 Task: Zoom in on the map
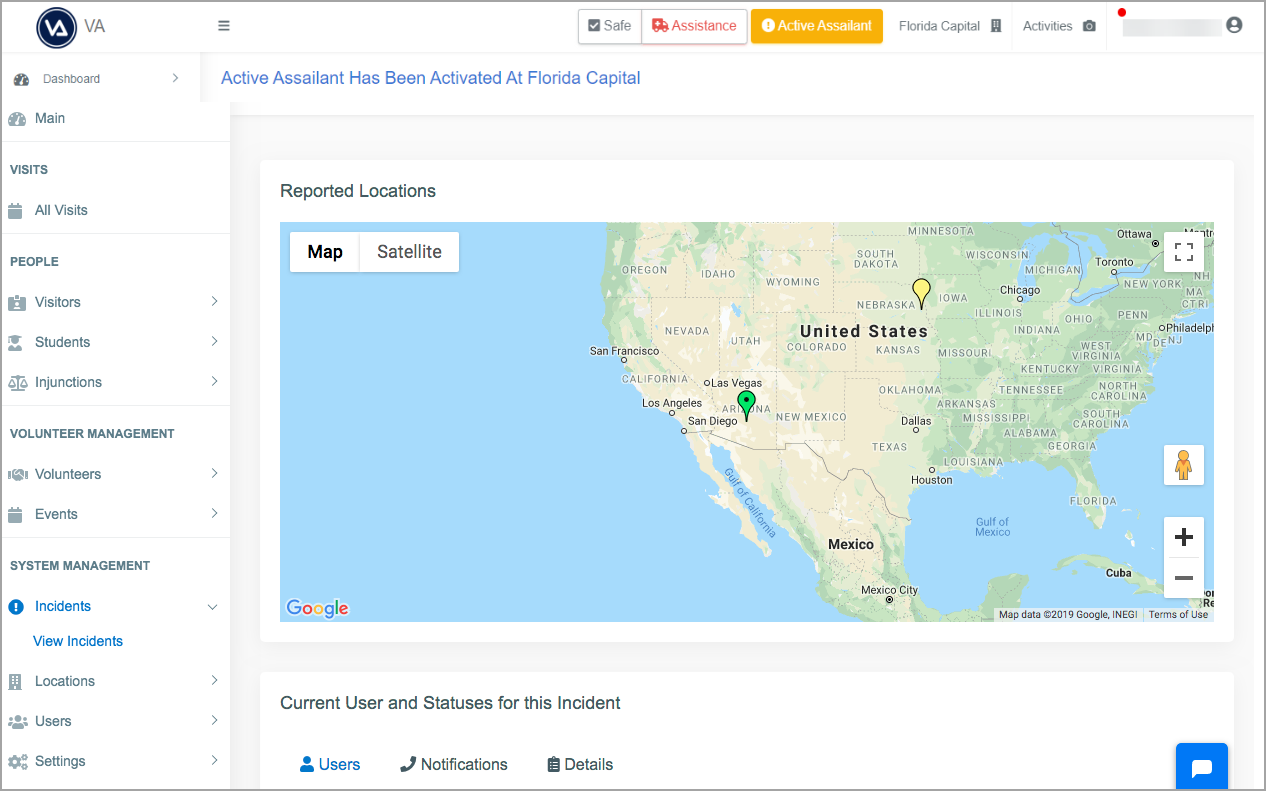coord(1184,537)
